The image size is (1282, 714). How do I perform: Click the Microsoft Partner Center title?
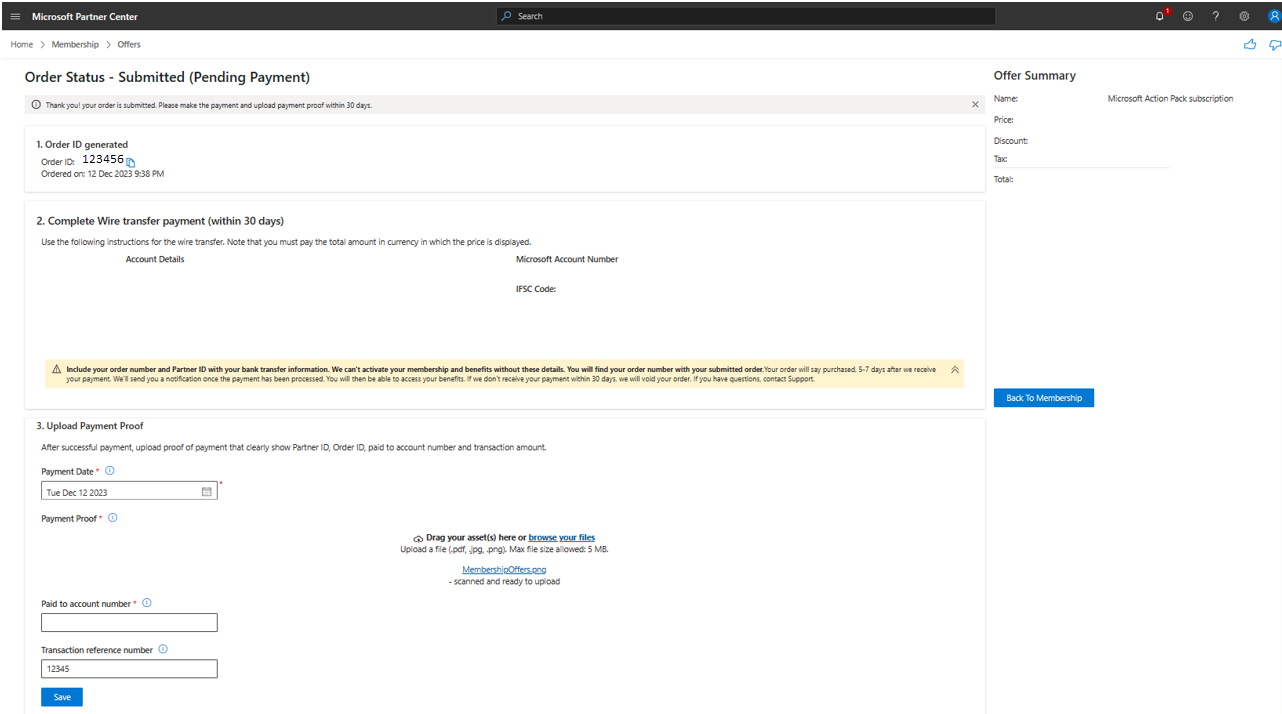(85, 17)
